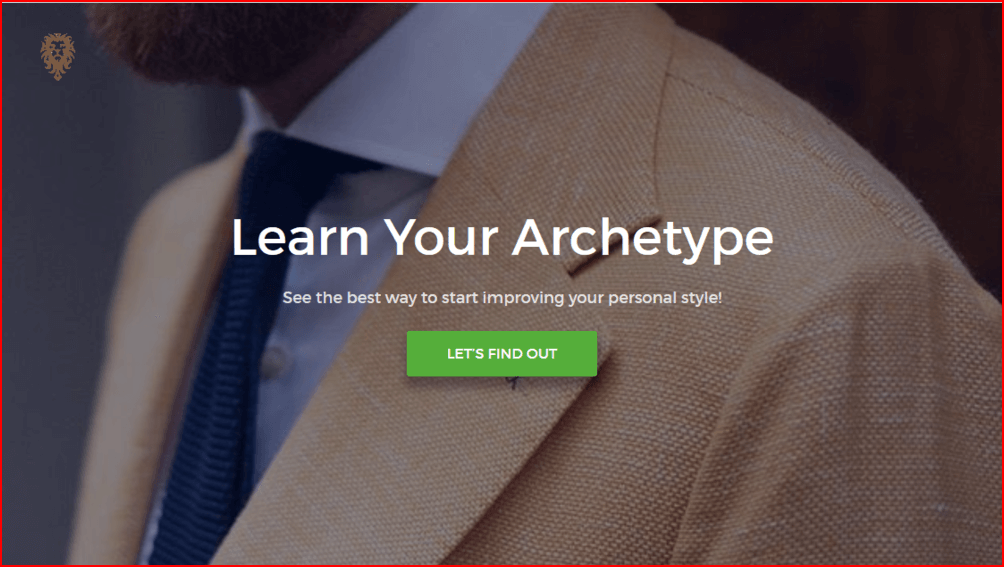1004x567 pixels.
Task: Select the word Learn in the headline
Action: pos(300,237)
